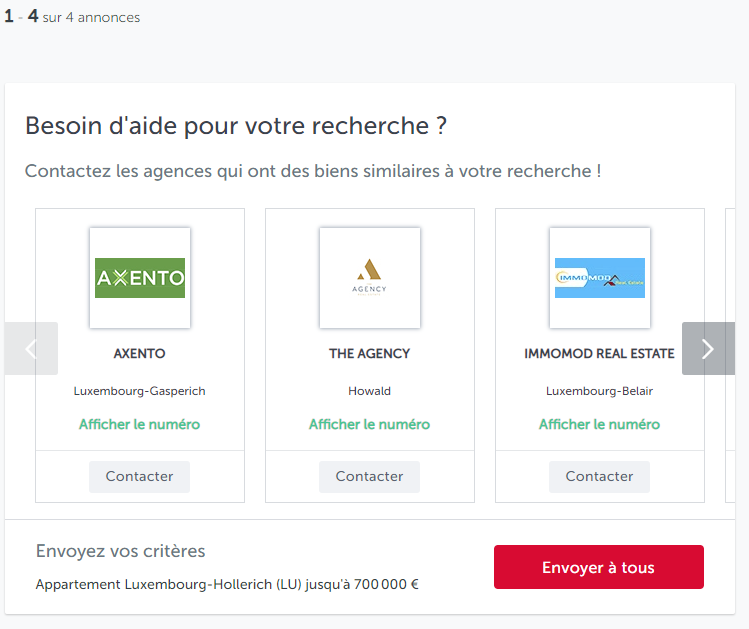Open The Agency gold logo image
The width and height of the screenshot is (749, 629).
click(x=370, y=278)
